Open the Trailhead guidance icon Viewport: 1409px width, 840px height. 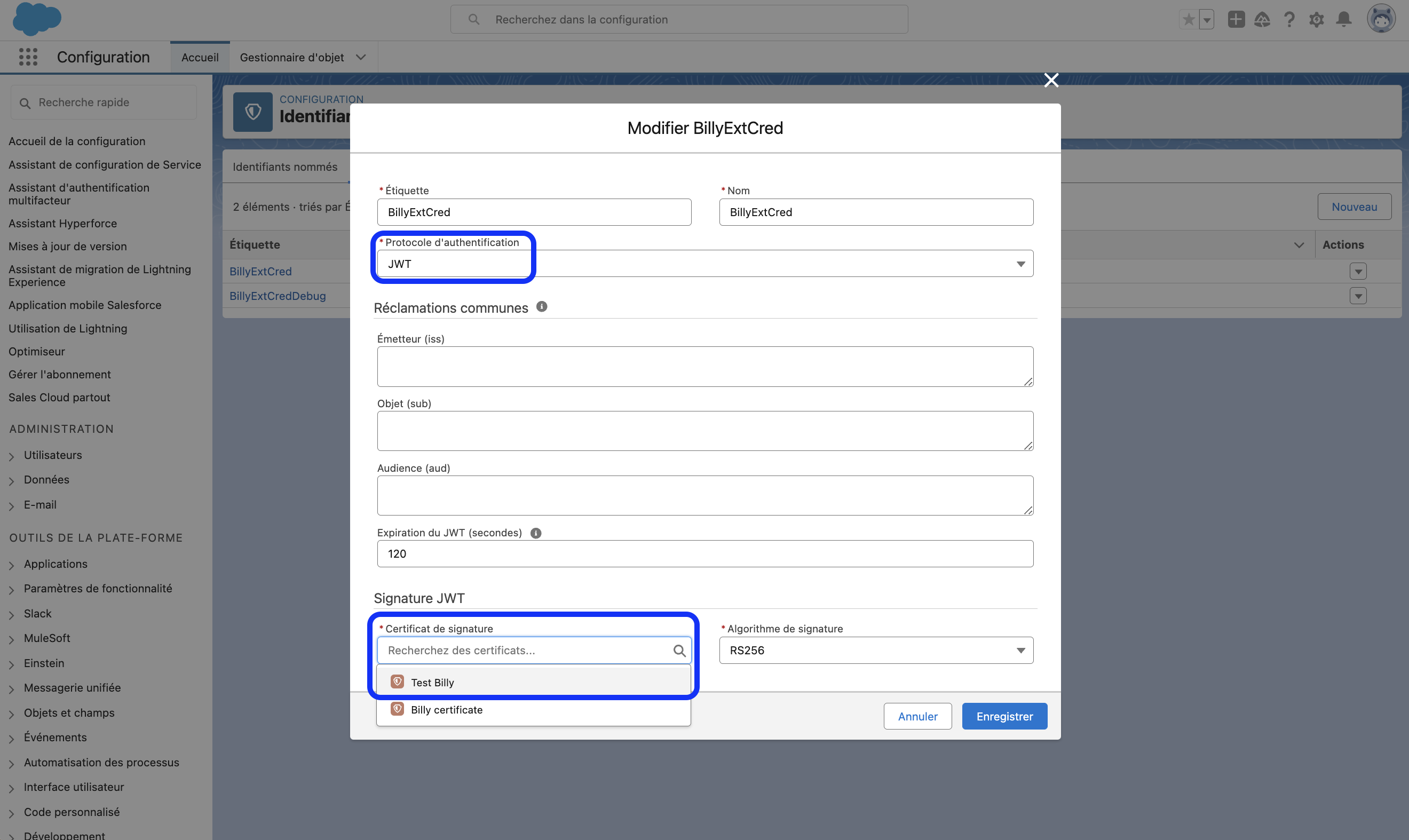tap(1262, 20)
